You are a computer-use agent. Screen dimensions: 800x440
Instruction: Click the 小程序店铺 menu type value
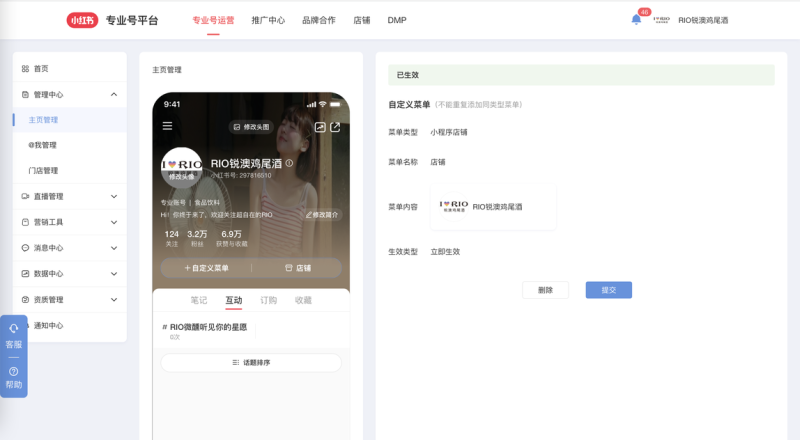pos(448,132)
